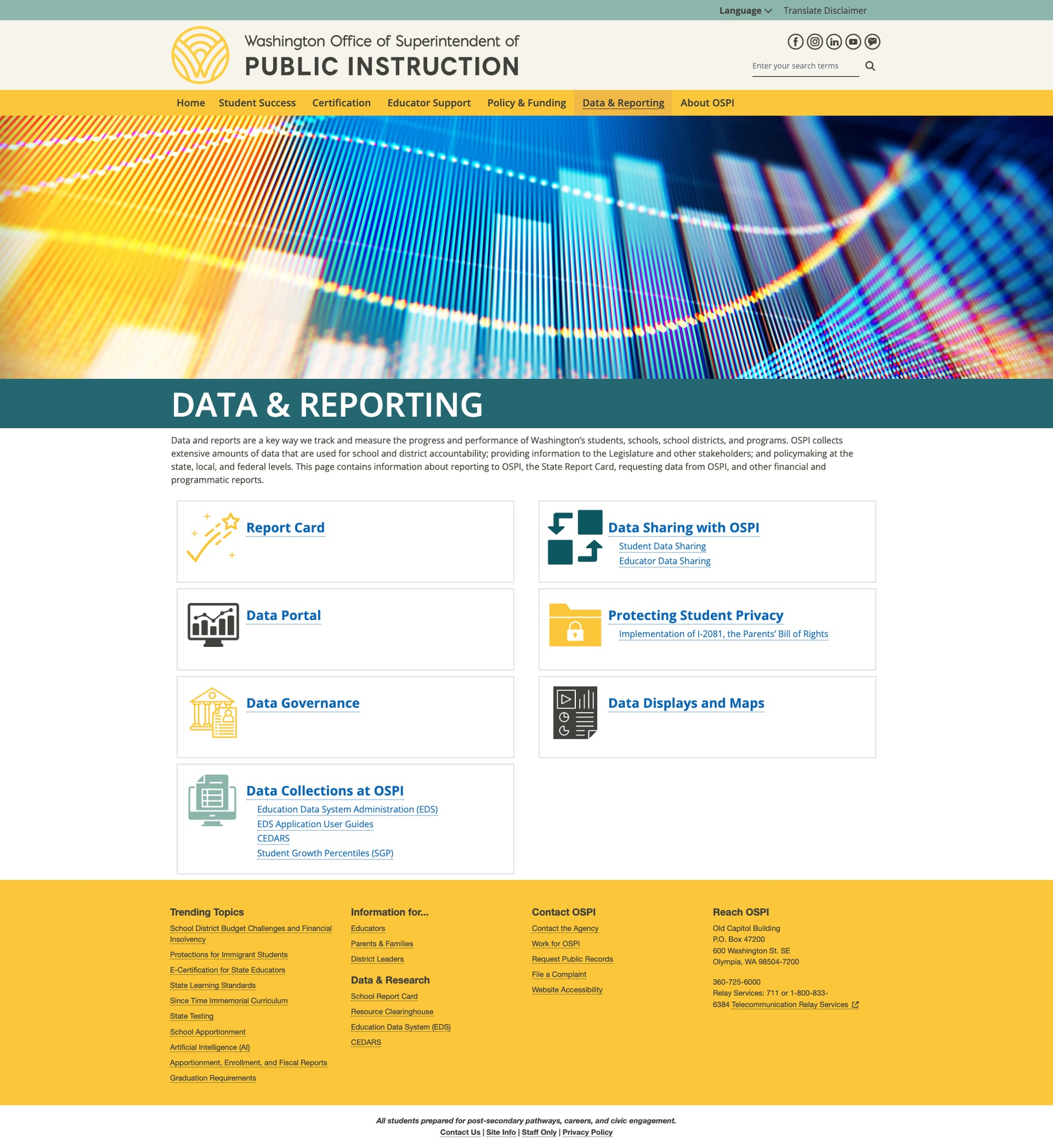1053x1148 pixels.
Task: Open Resource Clearinghouse footer link
Action: click(392, 1012)
